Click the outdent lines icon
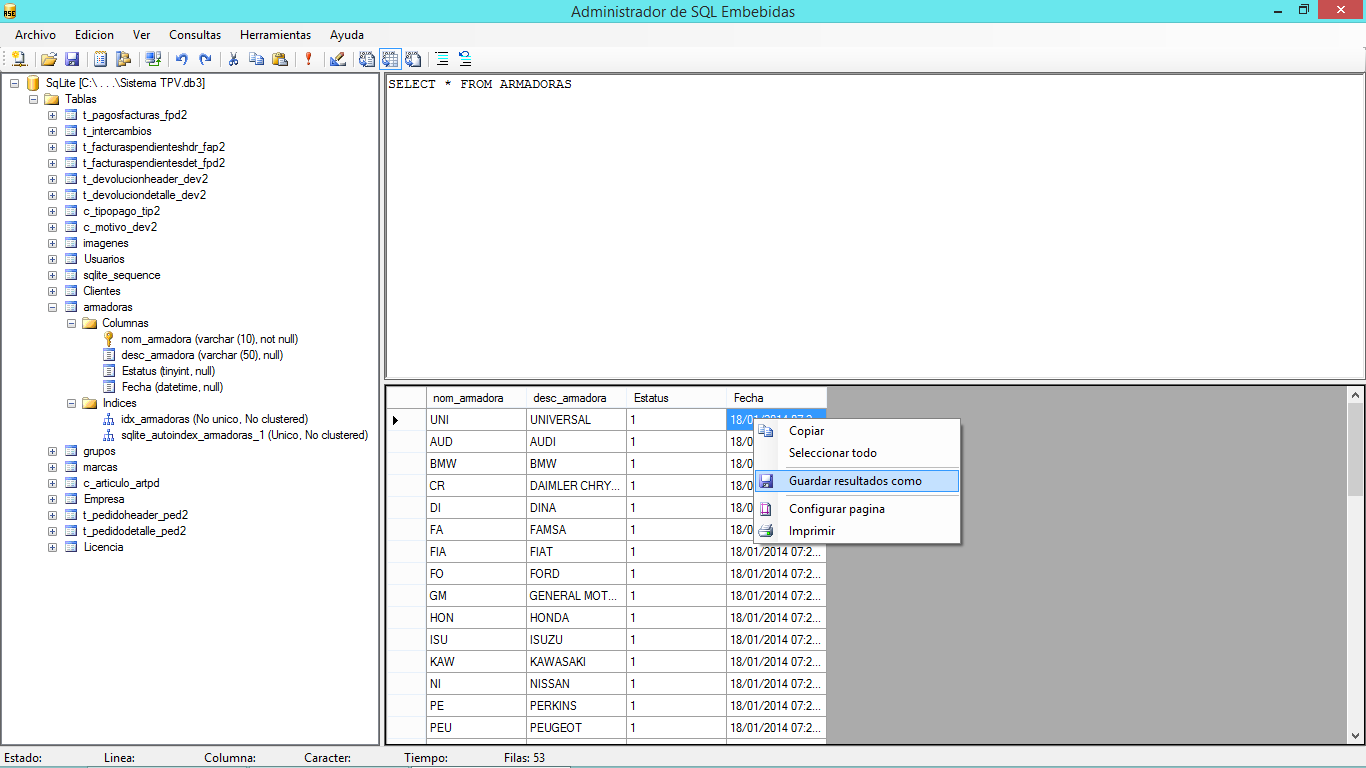 pos(465,59)
